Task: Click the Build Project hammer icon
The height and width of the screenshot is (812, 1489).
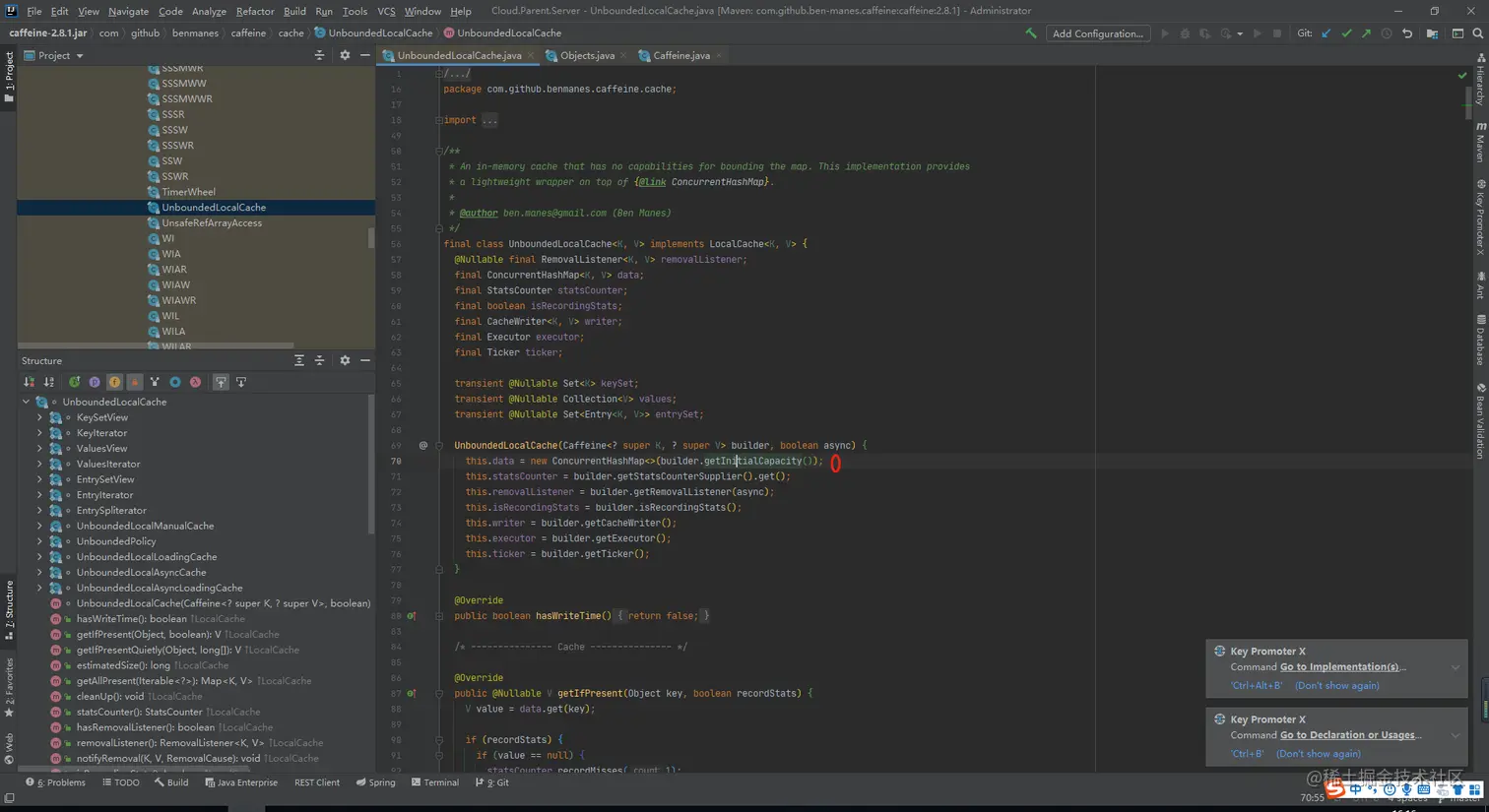Action: coord(1031,33)
